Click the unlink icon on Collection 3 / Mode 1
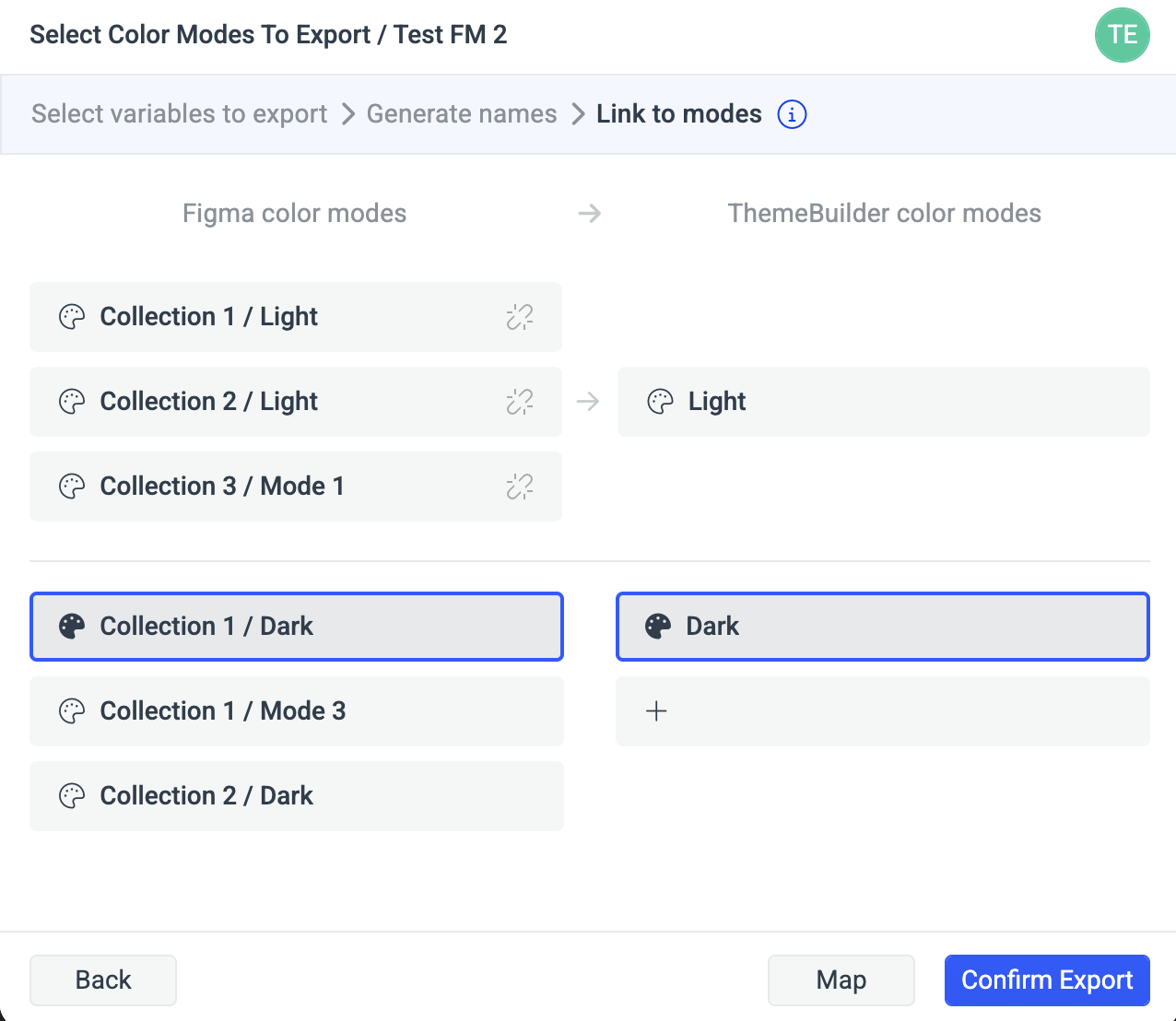 pyautogui.click(x=519, y=487)
